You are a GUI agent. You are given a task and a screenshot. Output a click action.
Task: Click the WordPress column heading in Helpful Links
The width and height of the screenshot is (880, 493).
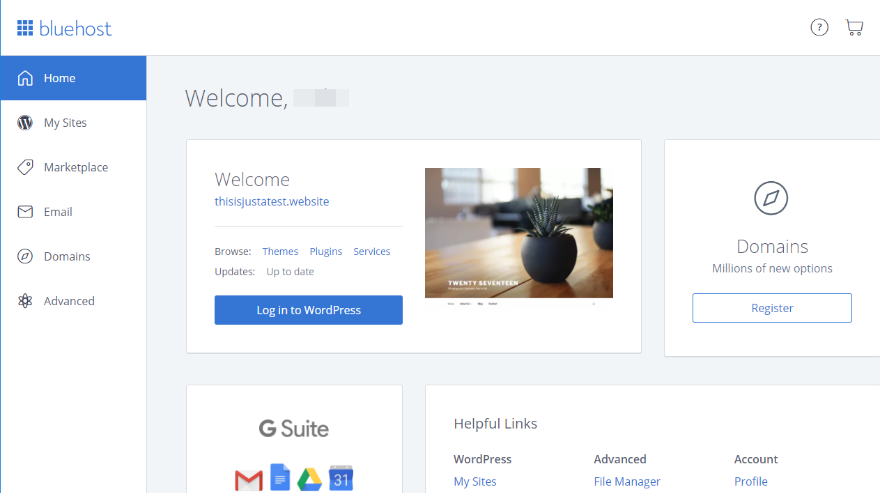482,459
